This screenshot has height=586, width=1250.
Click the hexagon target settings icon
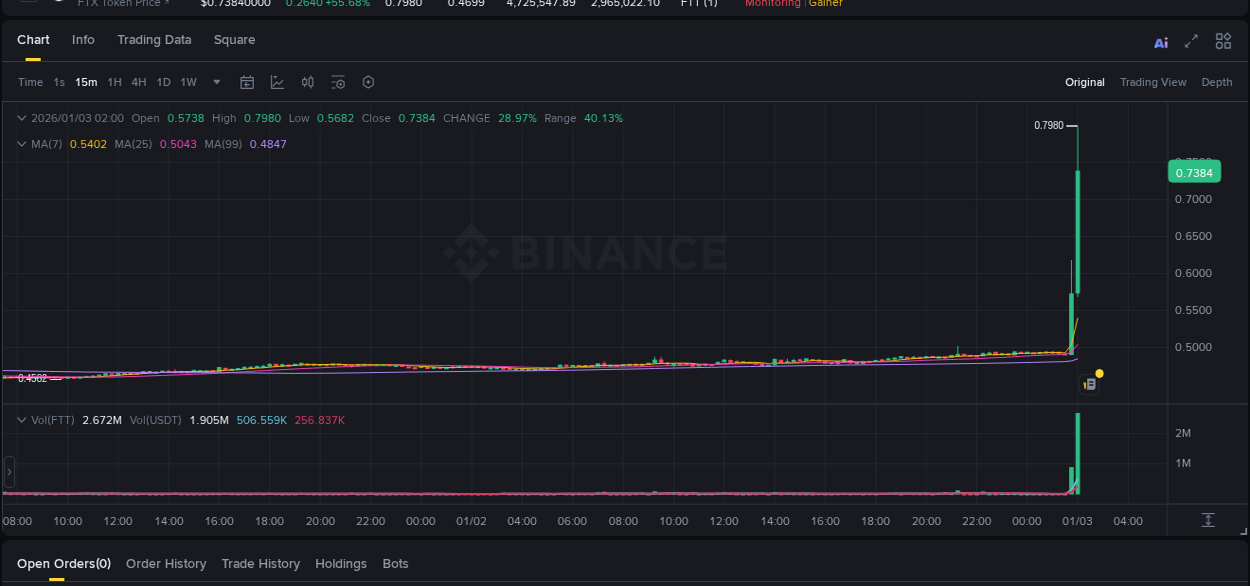[x=368, y=82]
